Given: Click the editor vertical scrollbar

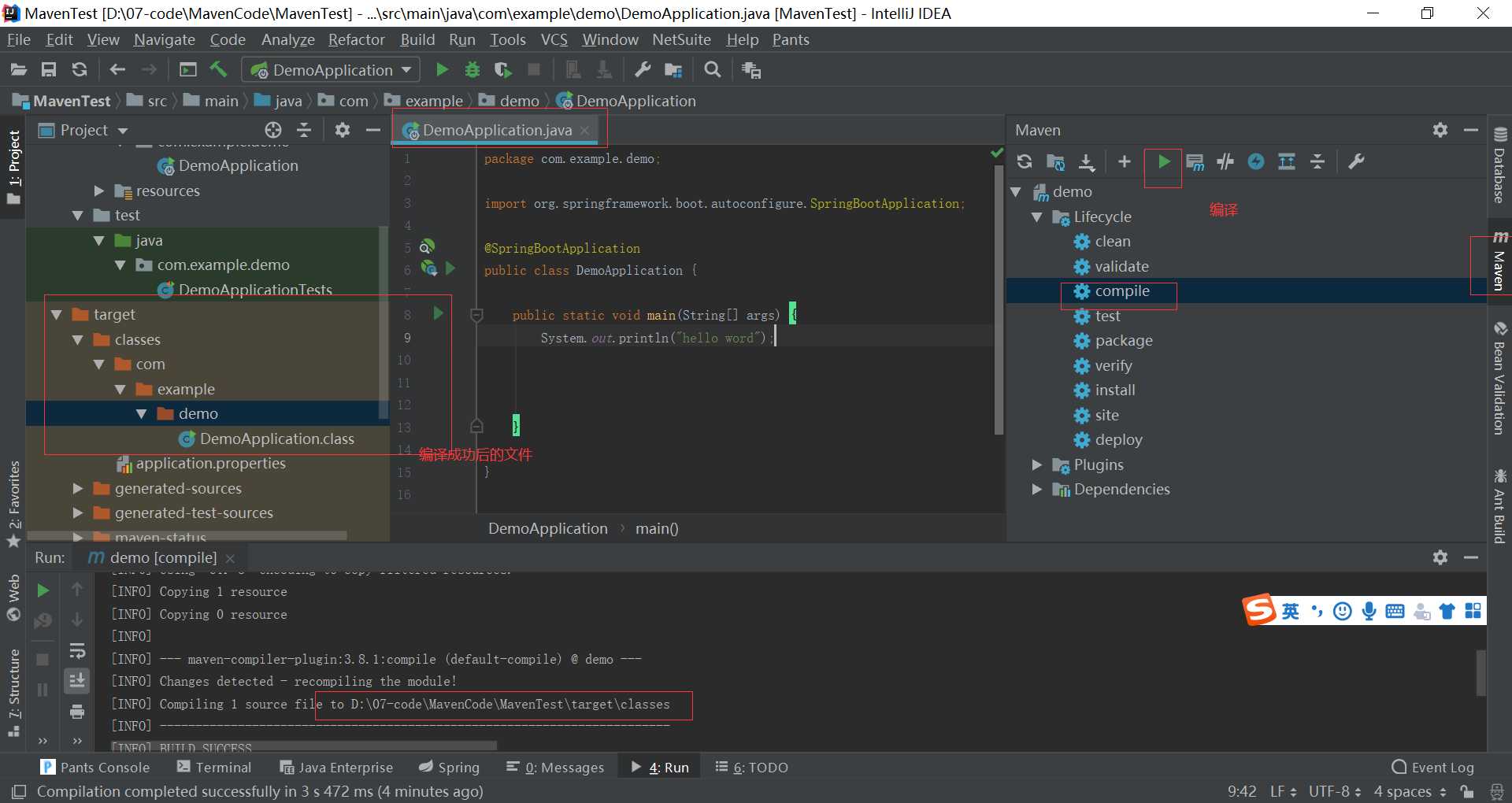Looking at the screenshot, I should (x=999, y=299).
